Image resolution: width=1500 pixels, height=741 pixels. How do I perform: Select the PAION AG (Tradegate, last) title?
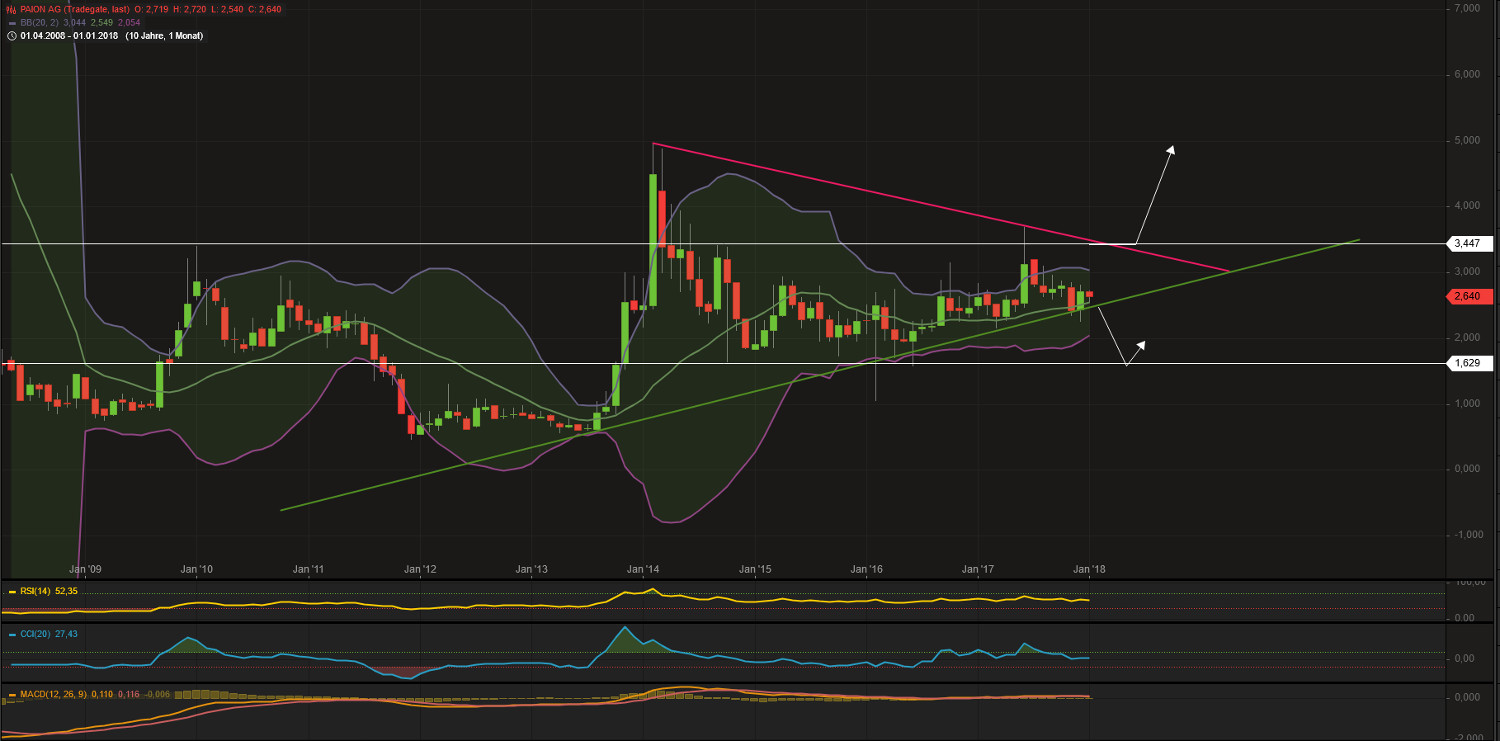pos(75,8)
